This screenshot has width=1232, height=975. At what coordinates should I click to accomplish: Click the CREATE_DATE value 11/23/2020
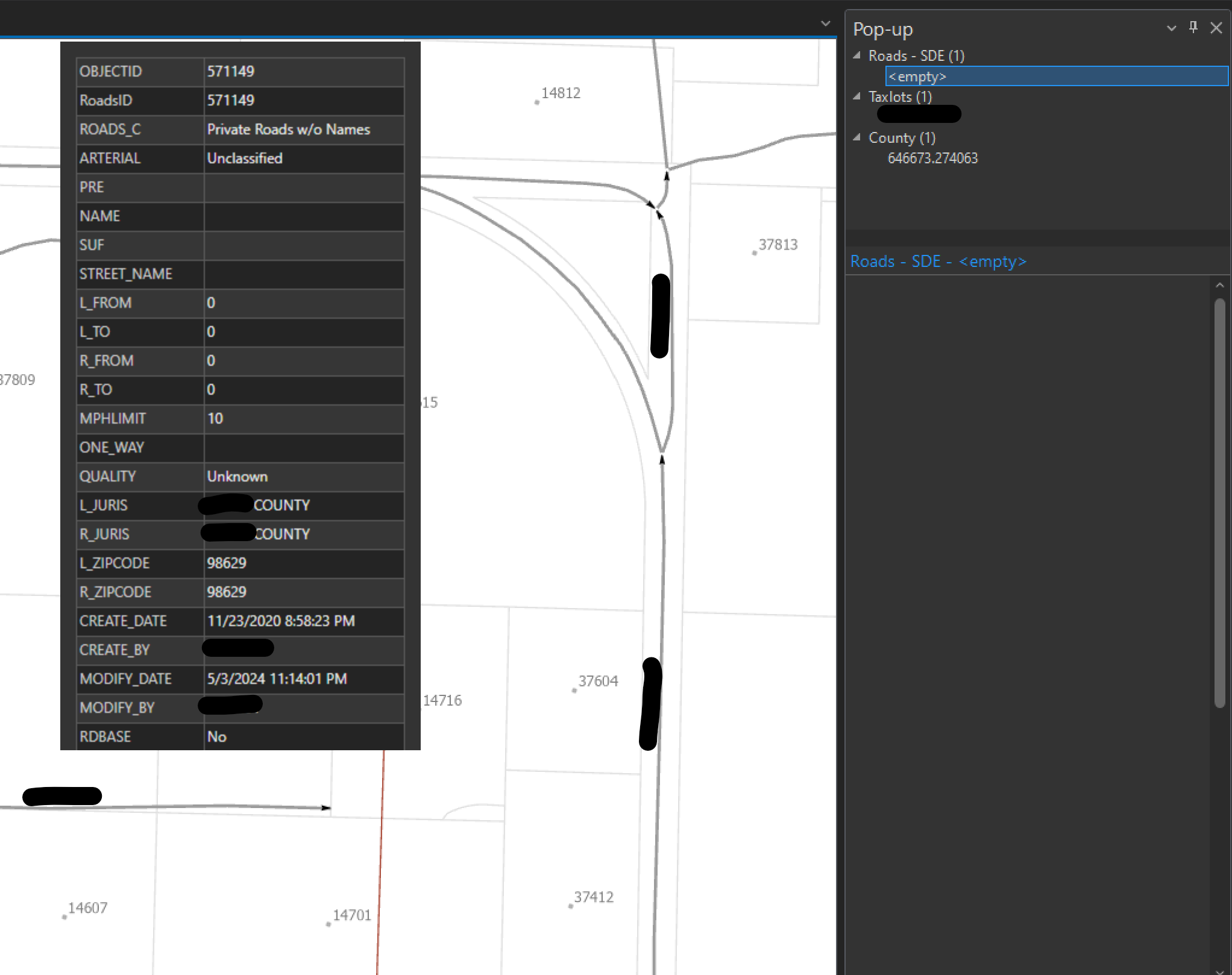pyautogui.click(x=281, y=621)
